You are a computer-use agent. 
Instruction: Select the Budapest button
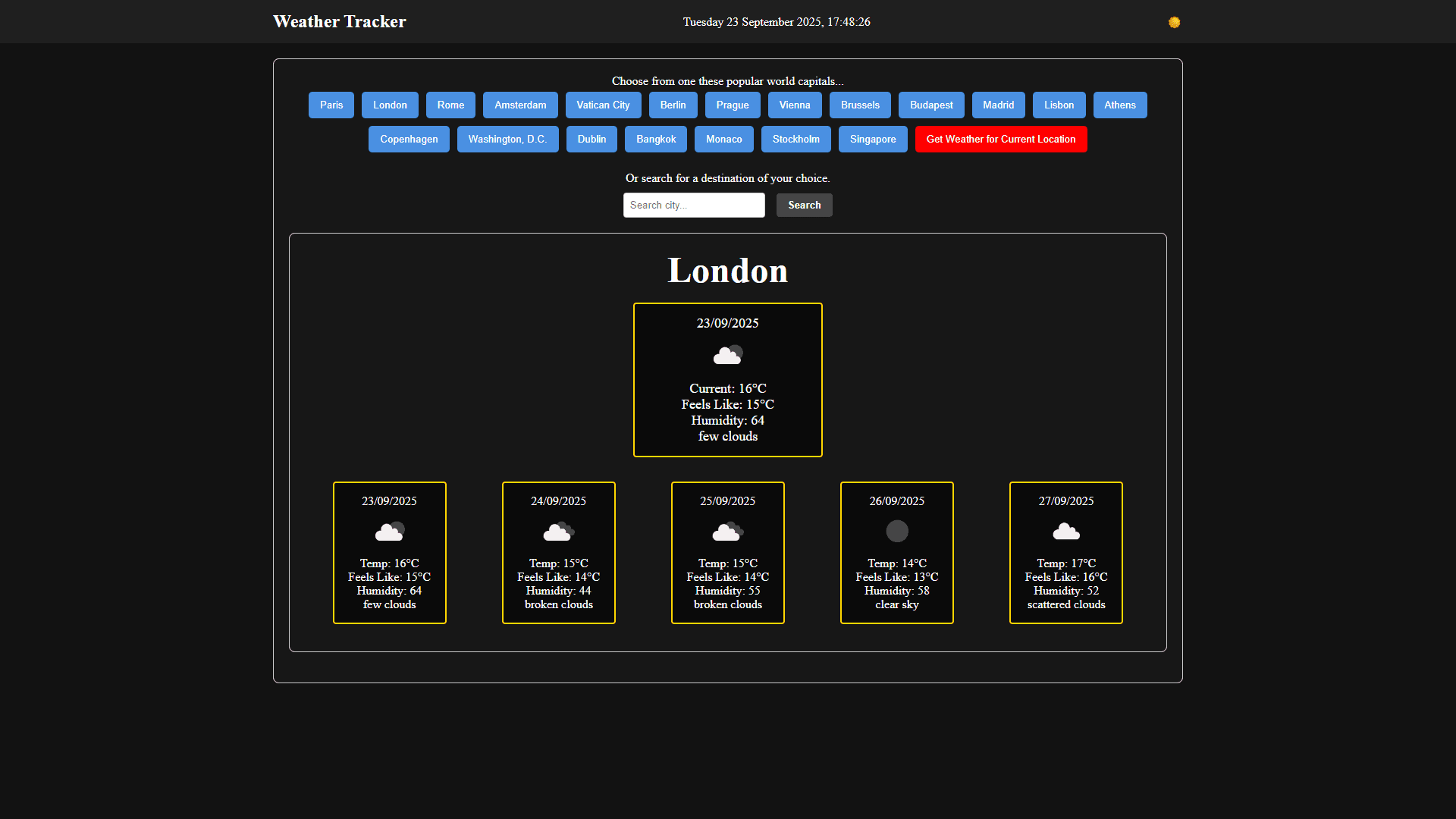(931, 105)
